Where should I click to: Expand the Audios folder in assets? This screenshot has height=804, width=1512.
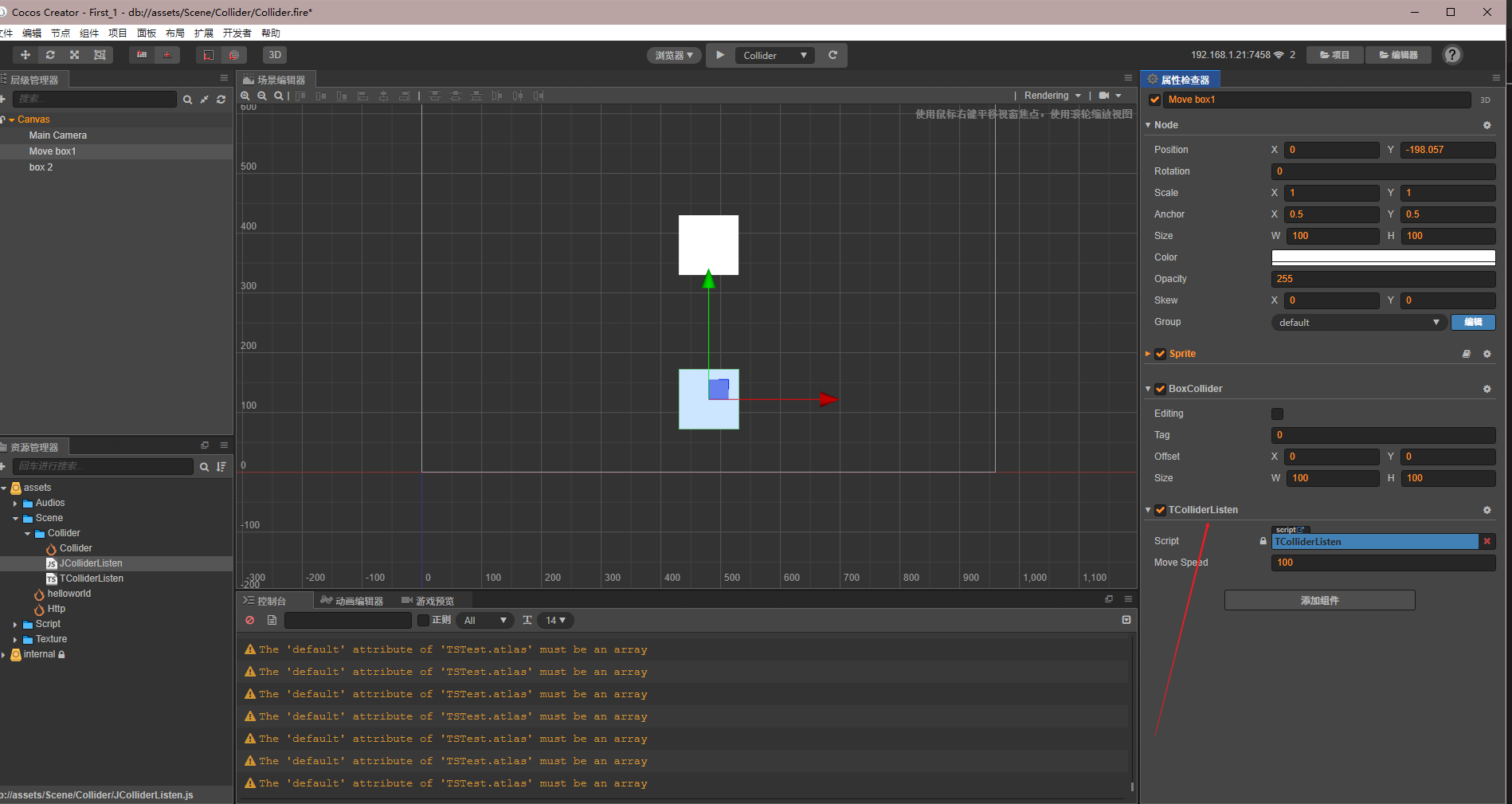point(16,502)
